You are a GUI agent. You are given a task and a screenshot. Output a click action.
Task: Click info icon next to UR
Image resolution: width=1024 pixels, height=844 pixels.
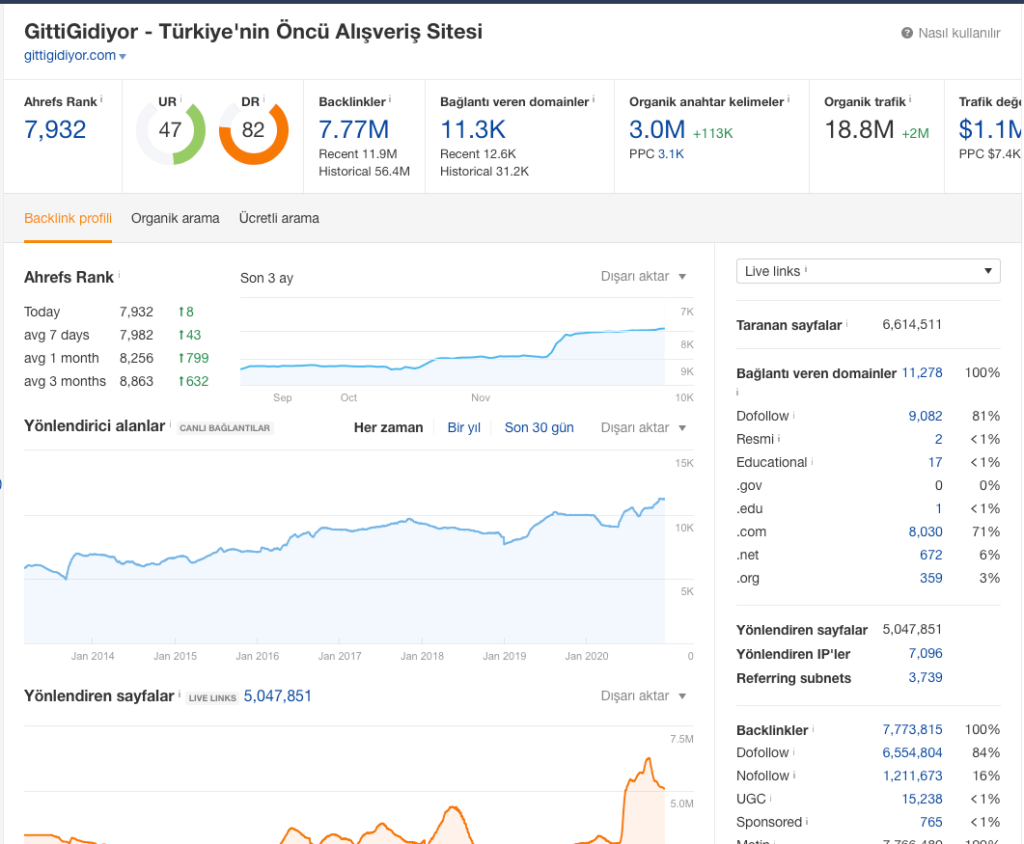(x=181, y=99)
